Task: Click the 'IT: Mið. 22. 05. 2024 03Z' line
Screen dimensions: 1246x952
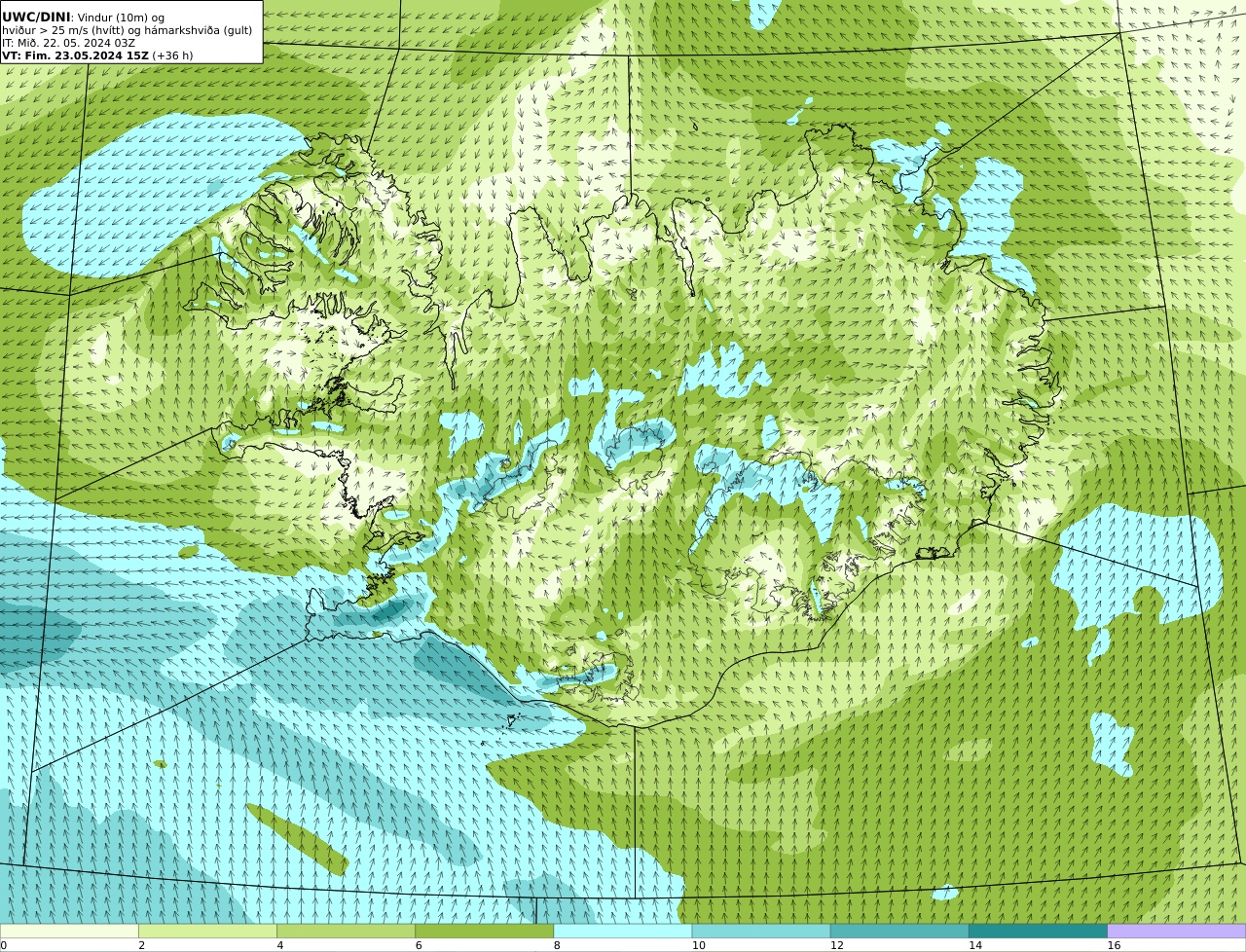Action: tap(69, 43)
